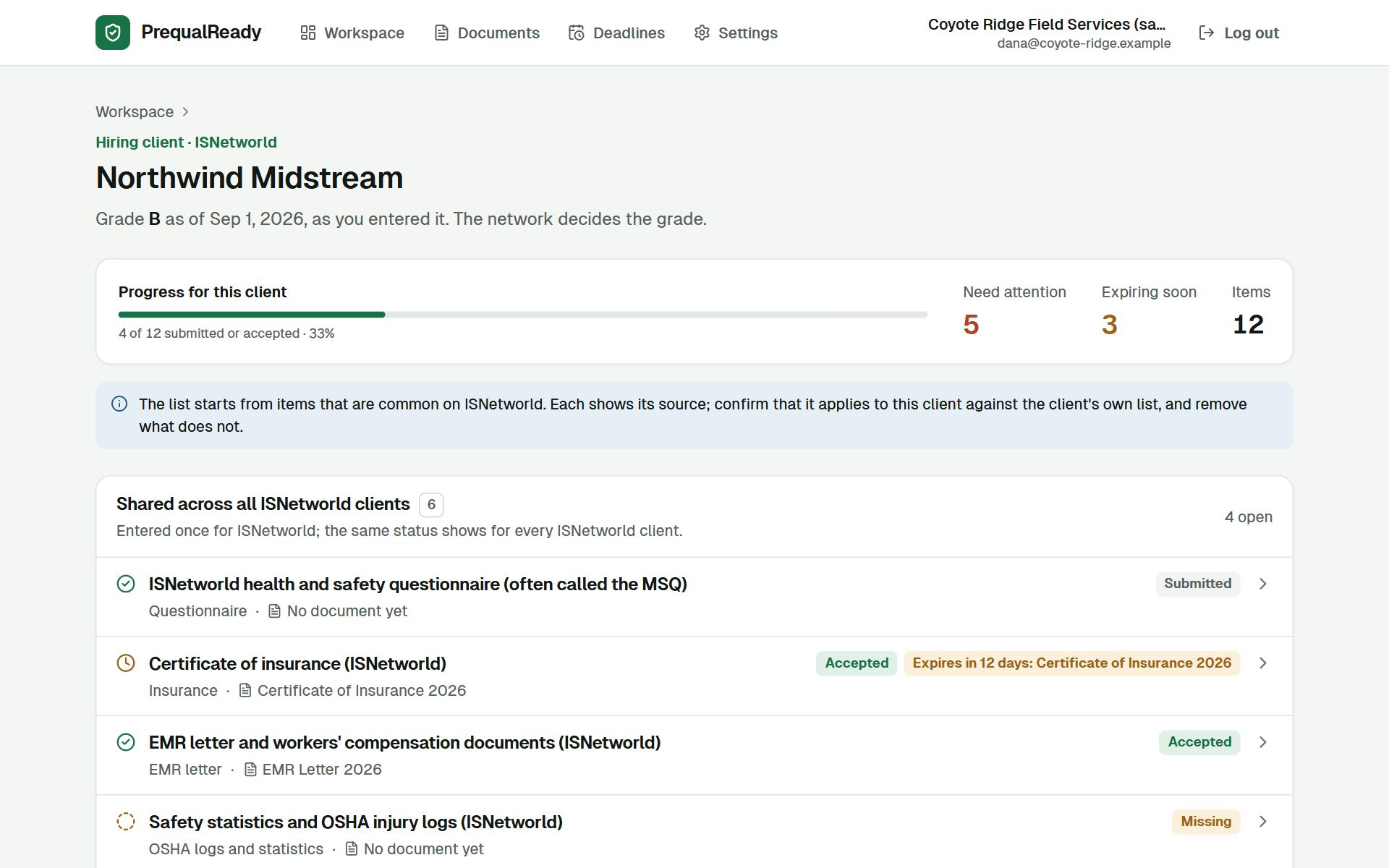Click the Certificate of Insurance 2026 document icon
Viewport: 1389px width, 868px height.
pyautogui.click(x=245, y=691)
